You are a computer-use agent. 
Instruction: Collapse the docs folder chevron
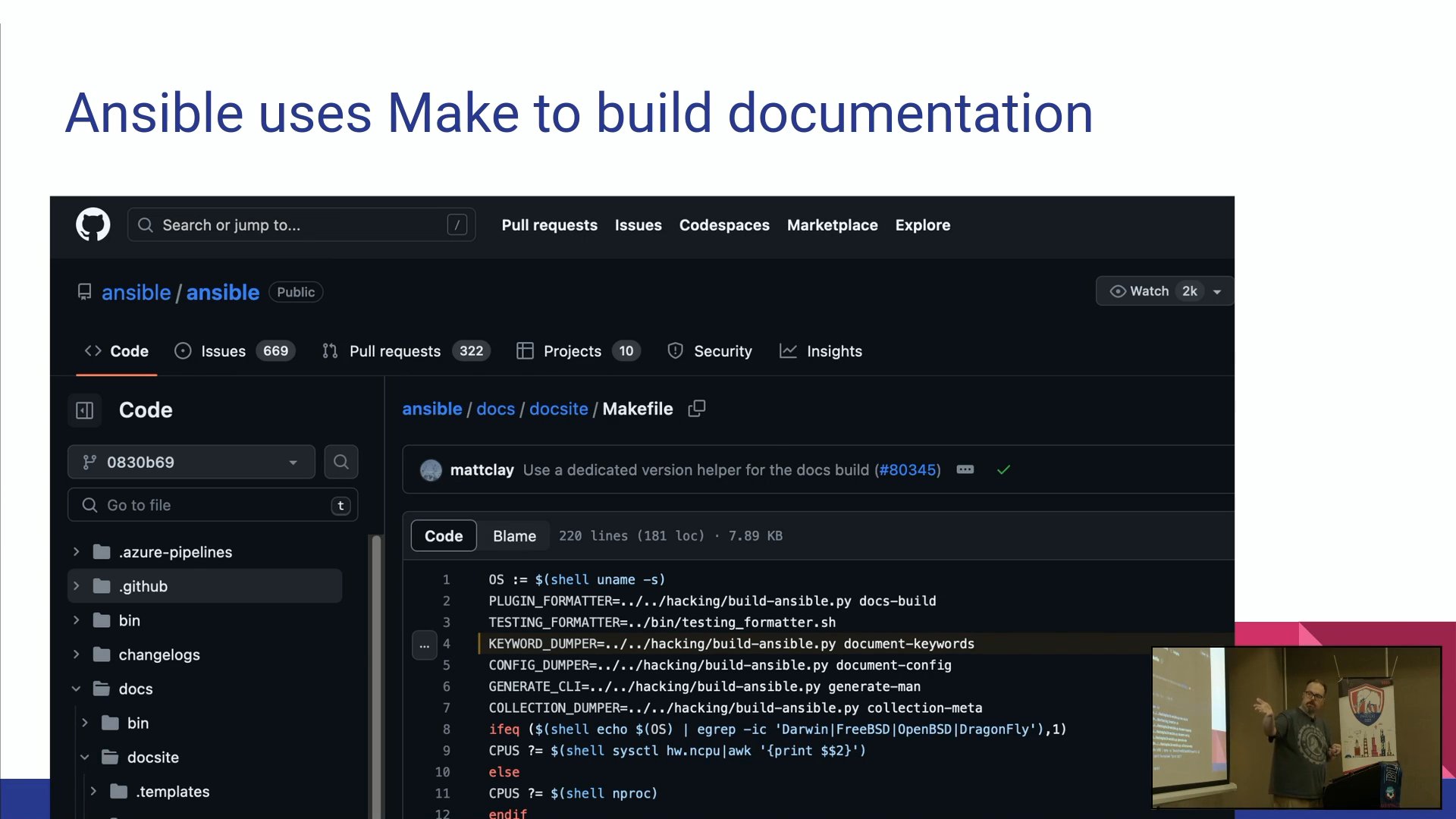click(x=76, y=689)
